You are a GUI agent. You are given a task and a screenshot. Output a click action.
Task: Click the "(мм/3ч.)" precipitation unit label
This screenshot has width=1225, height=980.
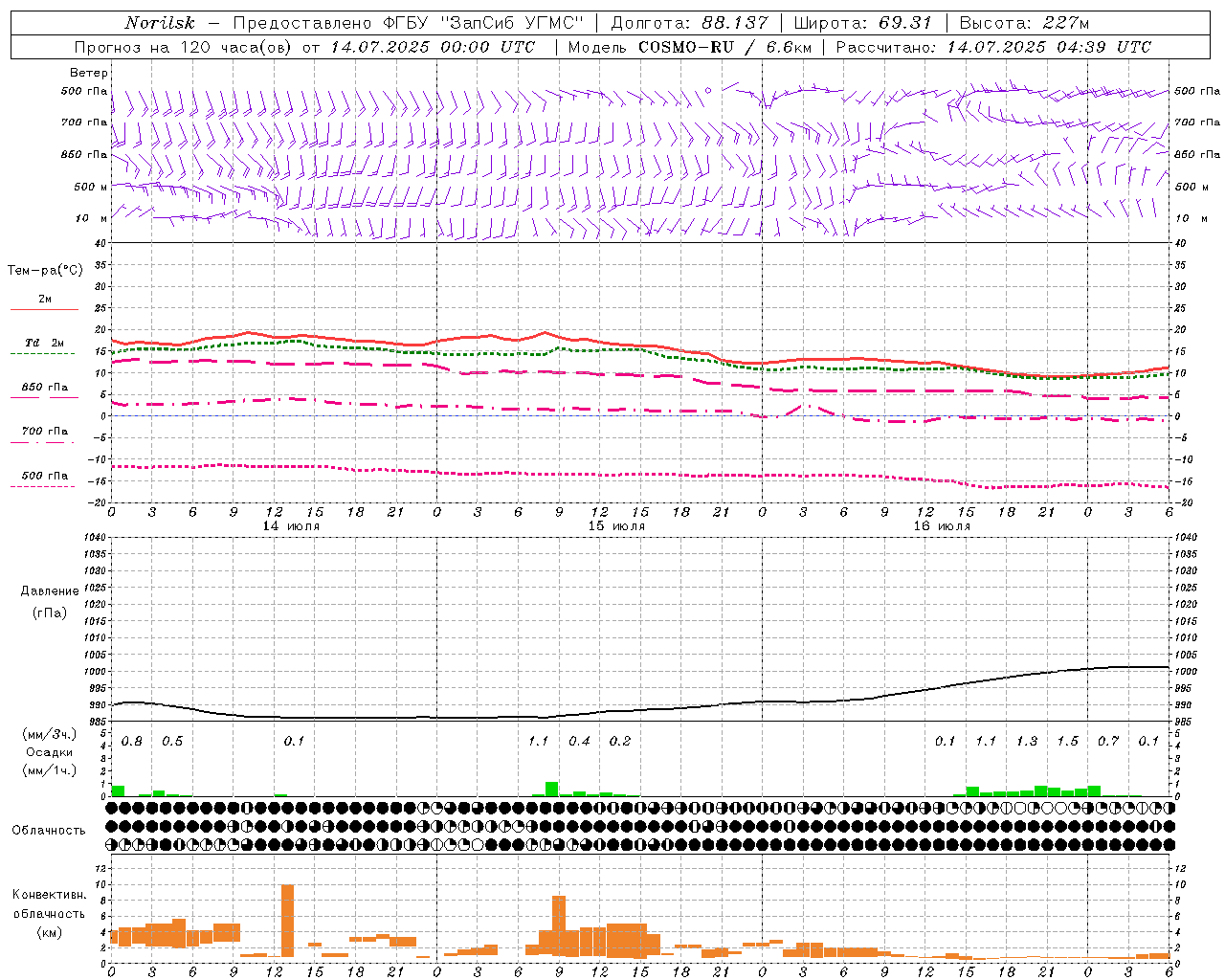(49, 734)
